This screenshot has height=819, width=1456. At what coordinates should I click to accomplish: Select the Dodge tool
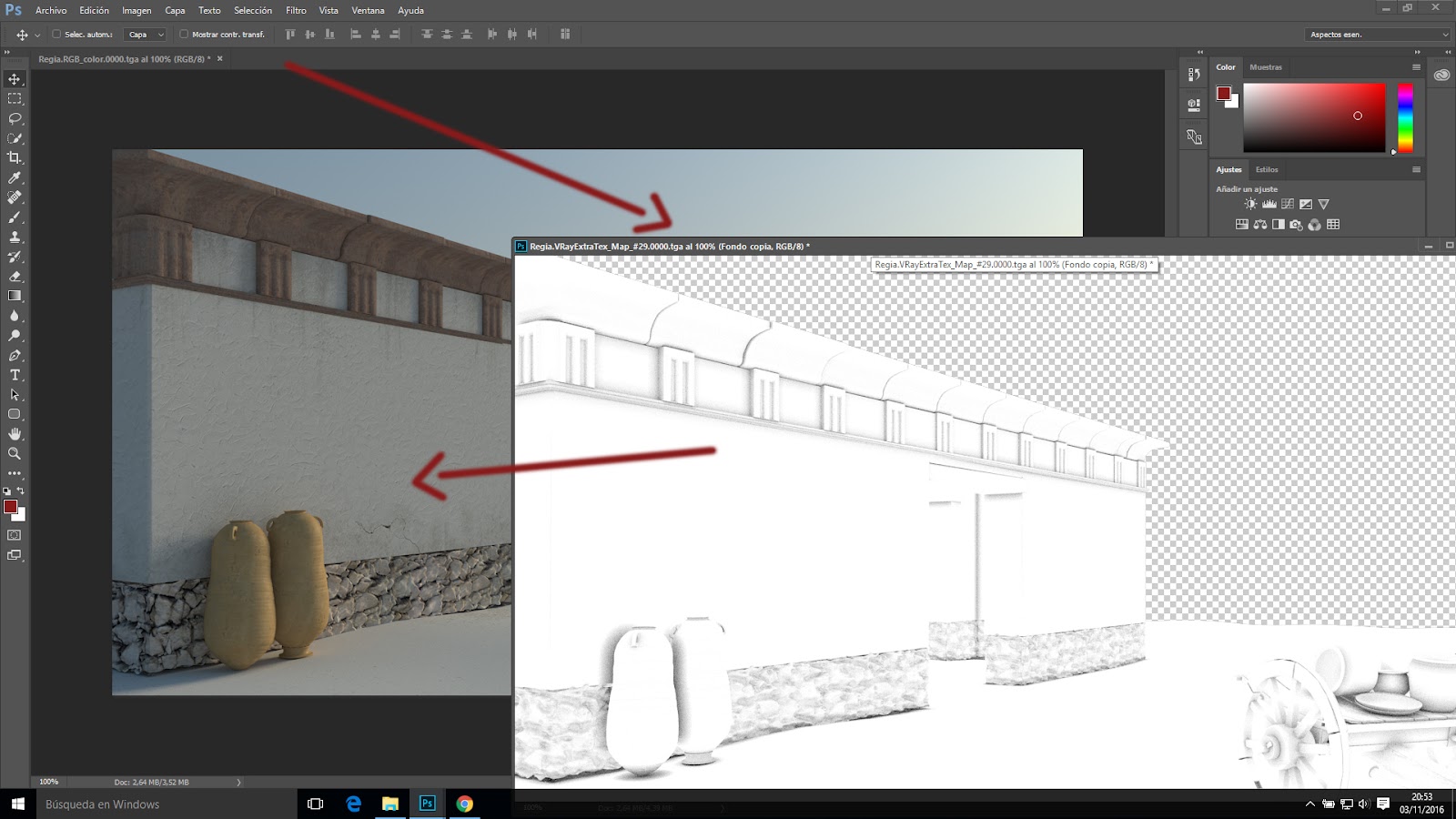click(15, 336)
